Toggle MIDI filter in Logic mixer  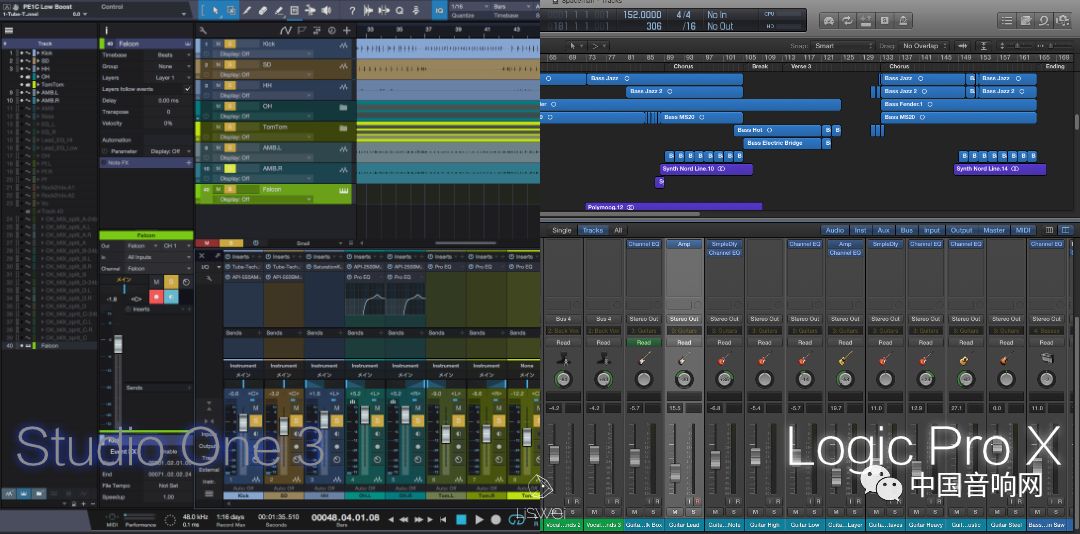tap(1023, 230)
